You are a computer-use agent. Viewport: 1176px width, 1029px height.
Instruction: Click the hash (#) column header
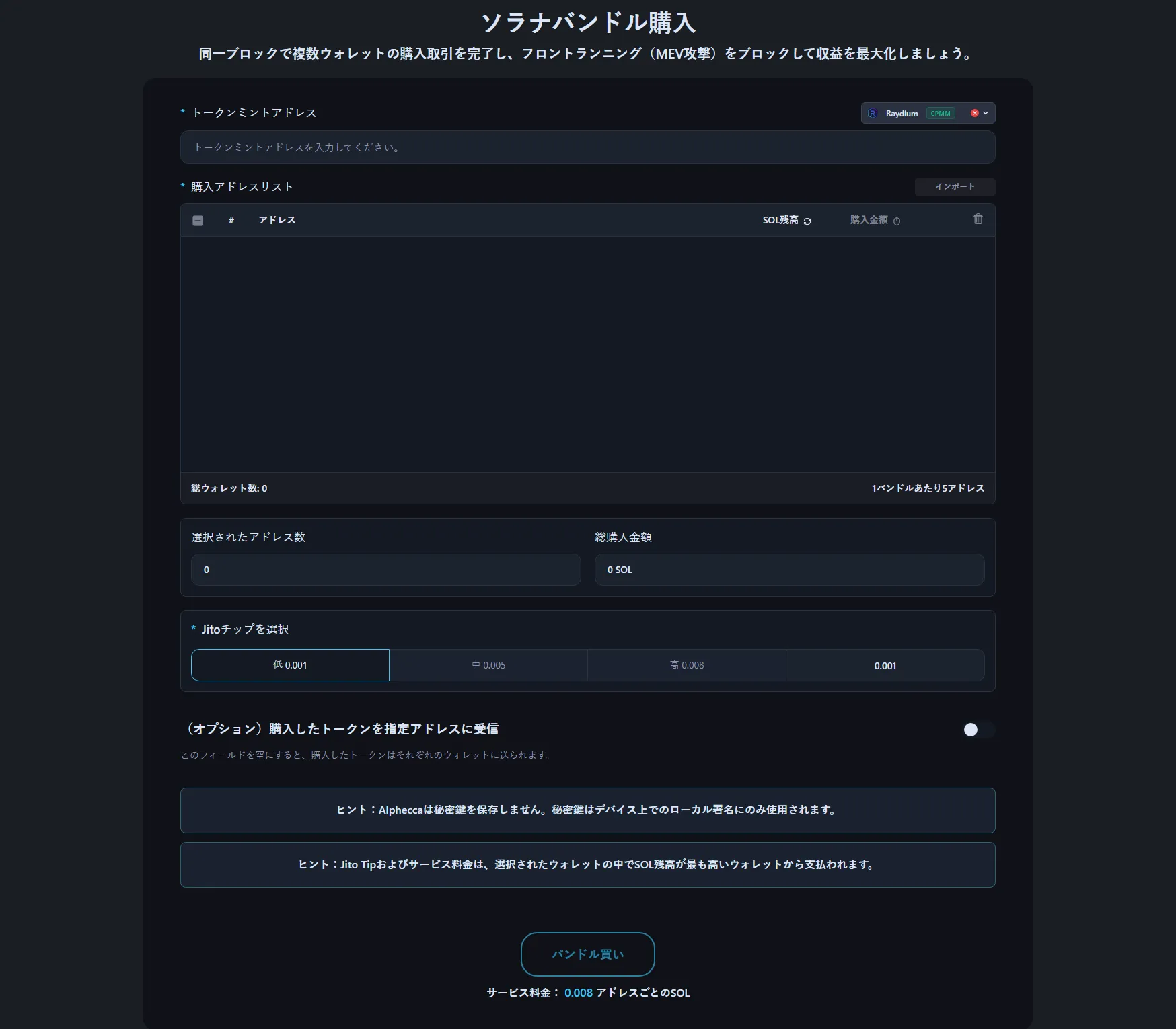(x=231, y=220)
